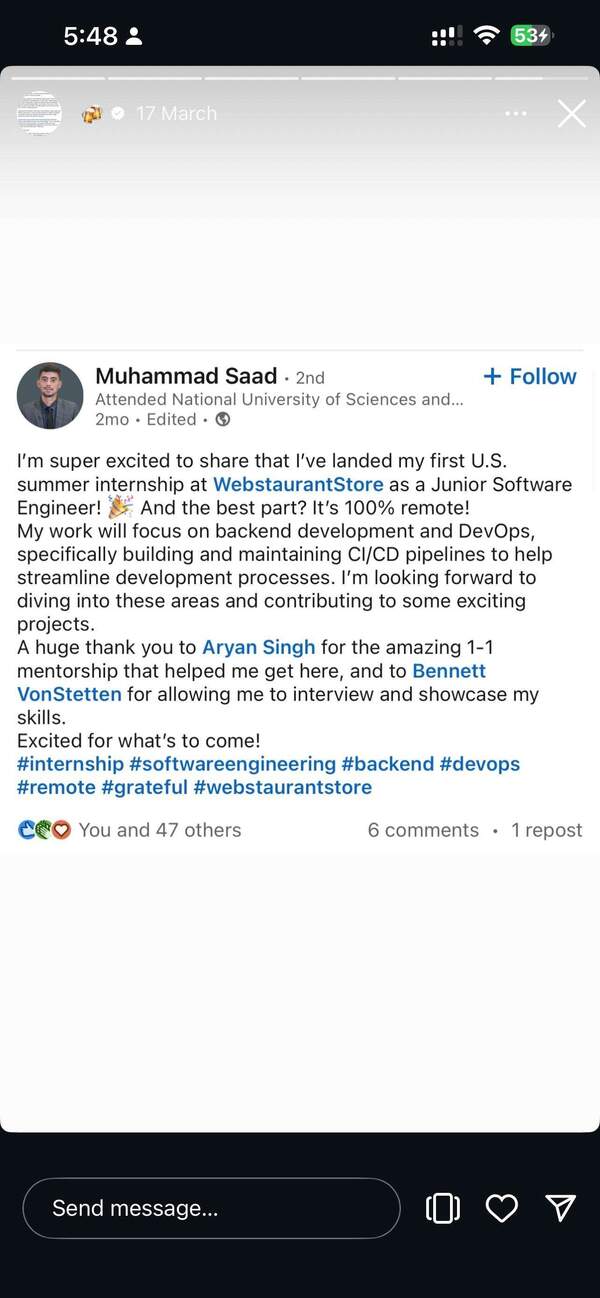Viewport: 600px width, 1298px height.
Task: Open the three-dot story options menu
Action: 516,114
